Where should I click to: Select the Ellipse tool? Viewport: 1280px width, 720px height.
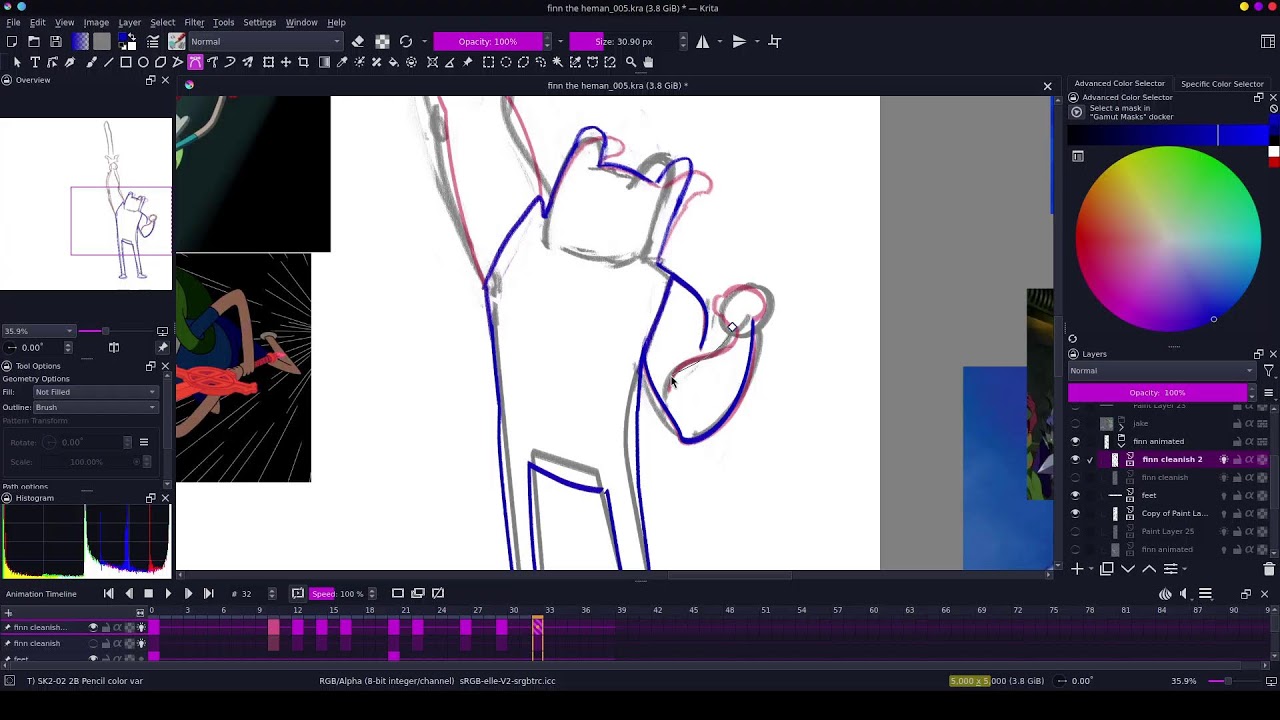[143, 62]
